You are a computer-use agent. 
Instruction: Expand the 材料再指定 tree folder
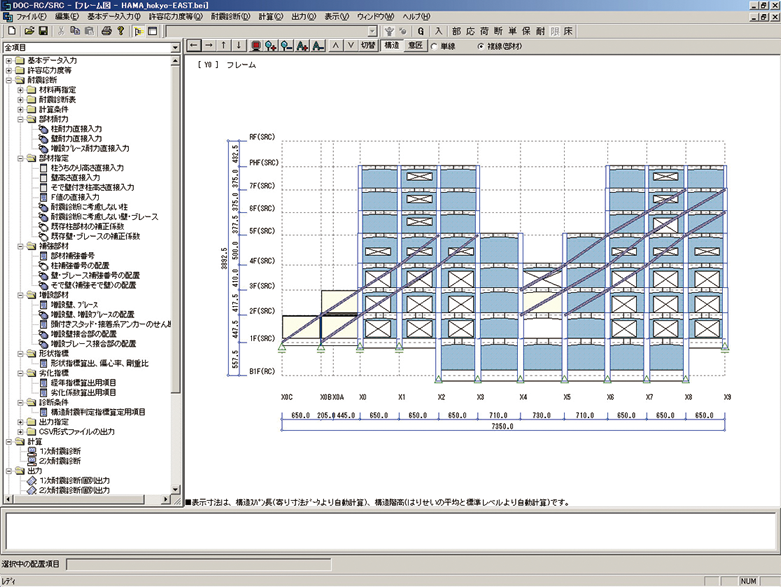(x=20, y=90)
